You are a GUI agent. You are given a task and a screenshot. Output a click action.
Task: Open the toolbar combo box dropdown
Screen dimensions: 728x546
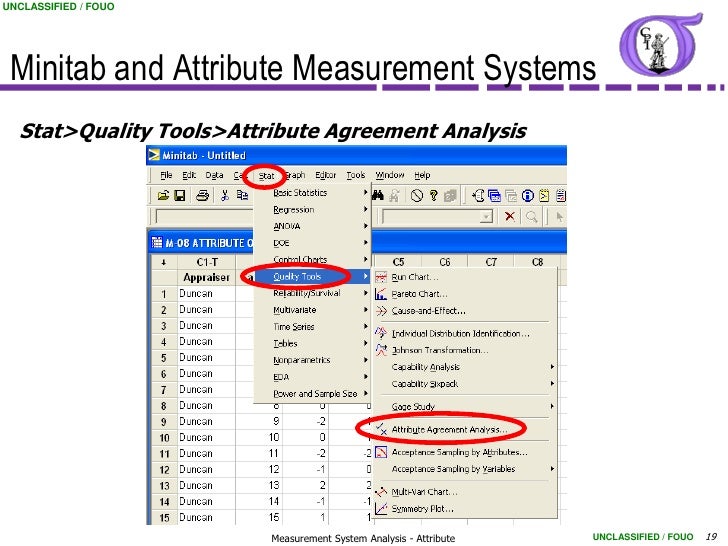pos(486,216)
